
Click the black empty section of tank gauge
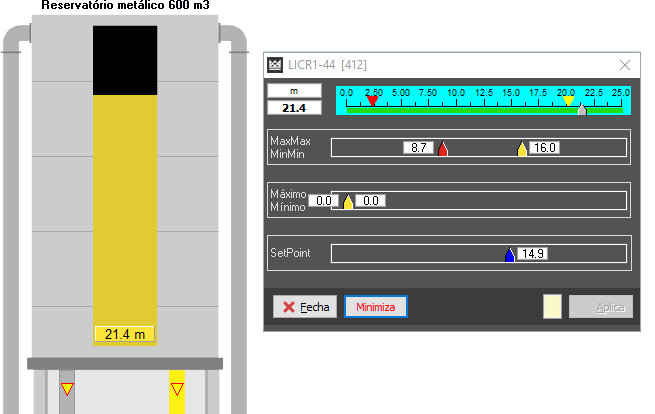coord(125,61)
